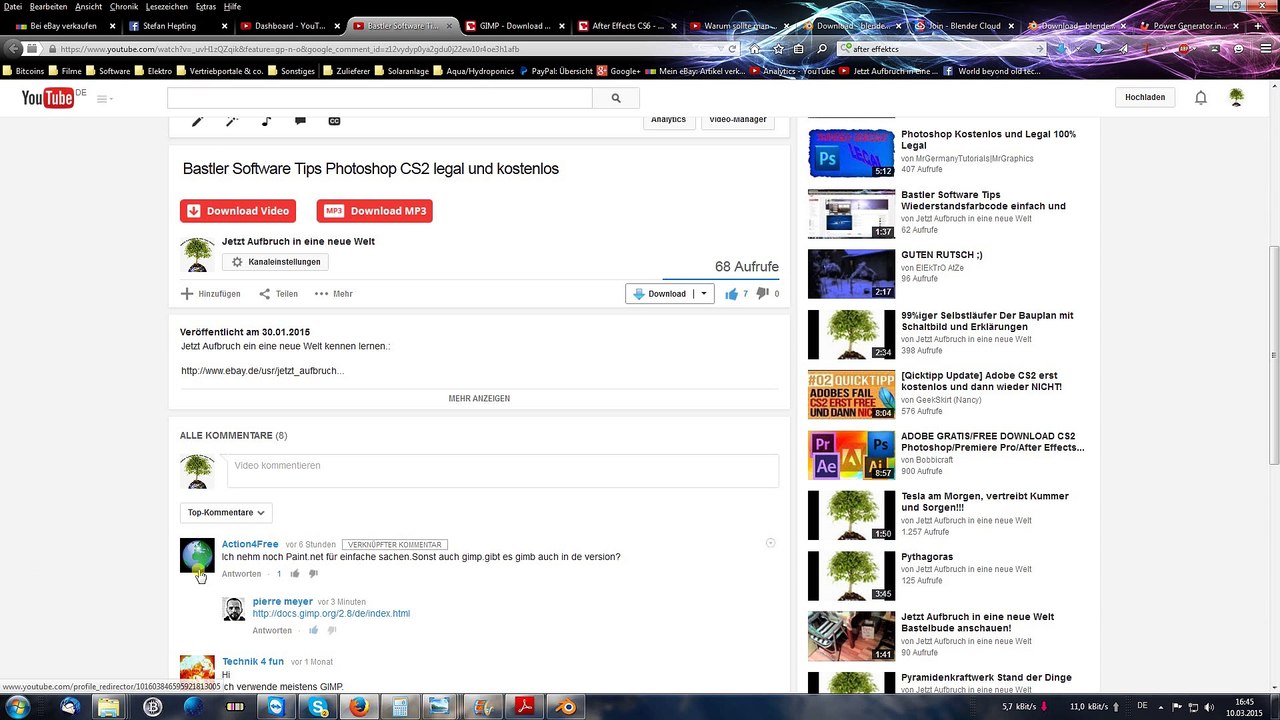Open the GUTEN RUTSCH video thumbnail
This screenshot has height=720, width=1280.
[x=852, y=274]
